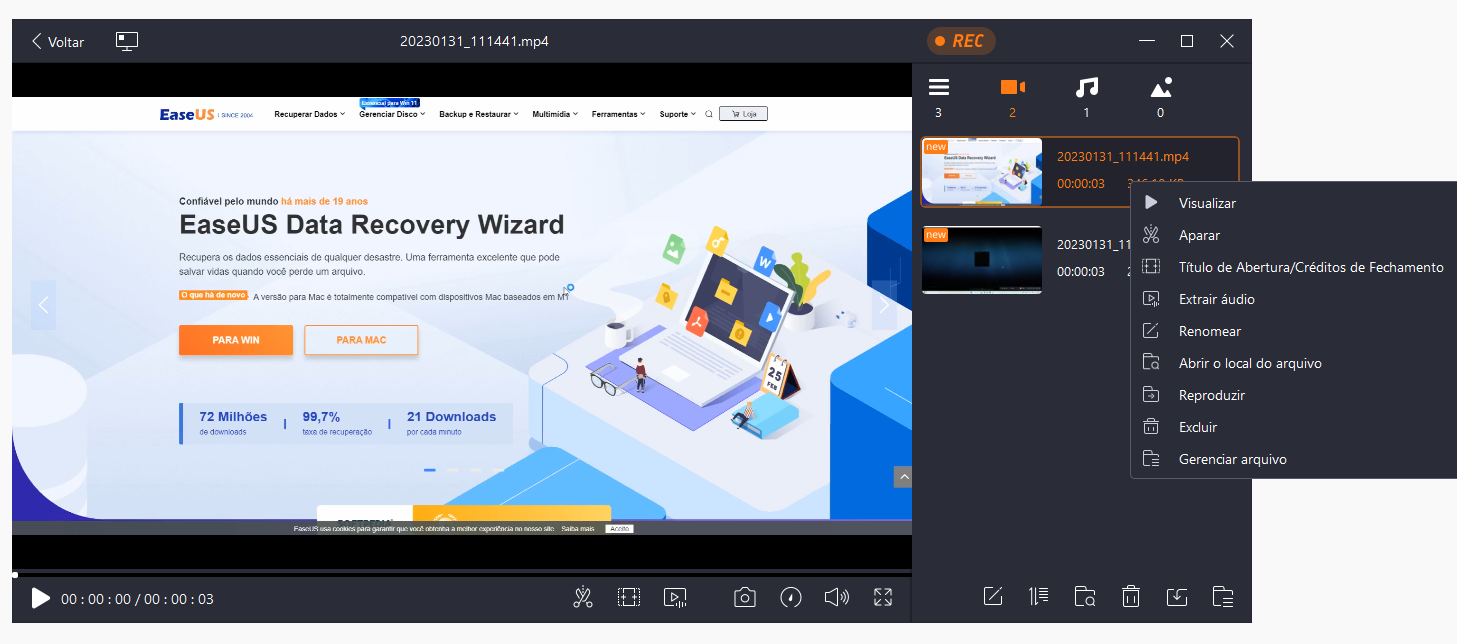1457x644 pixels.
Task: Click the trash icon beside Excluir
Action: 1151,427
